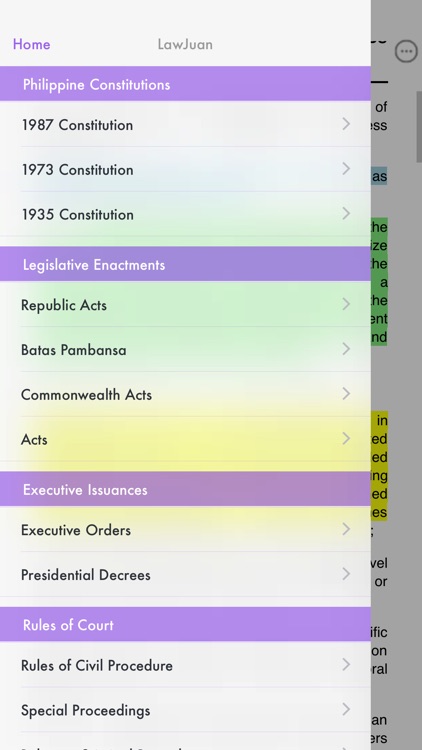Tap the more options ellipsis icon
This screenshot has height=750, width=422.
[406, 51]
